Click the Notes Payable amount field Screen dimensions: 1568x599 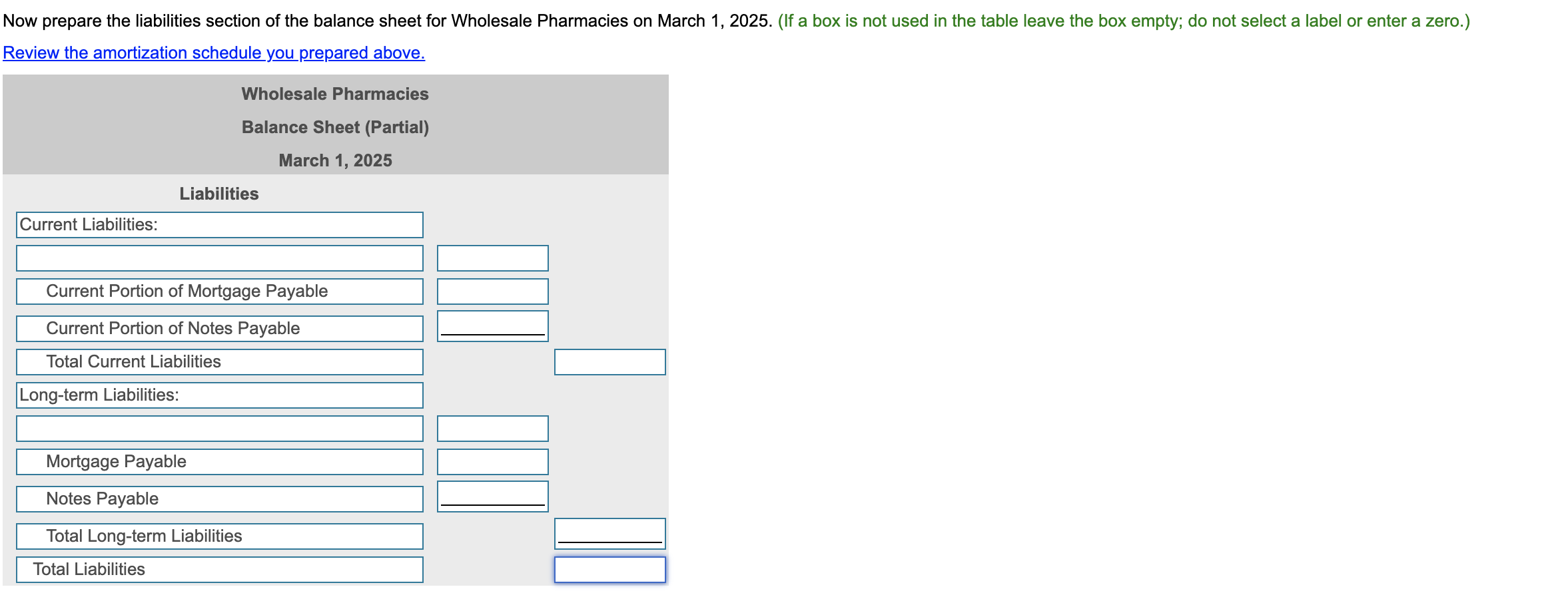[x=493, y=497]
